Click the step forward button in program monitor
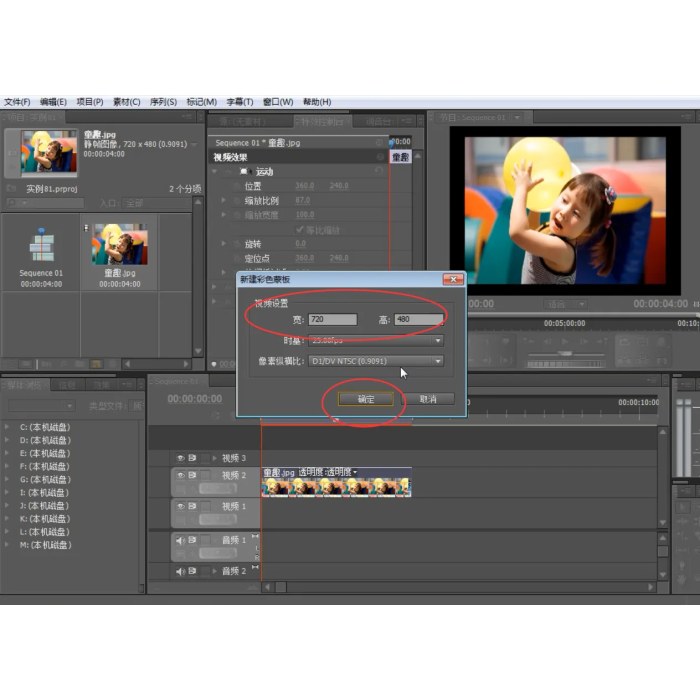This screenshot has width=700, height=700. coord(583,342)
